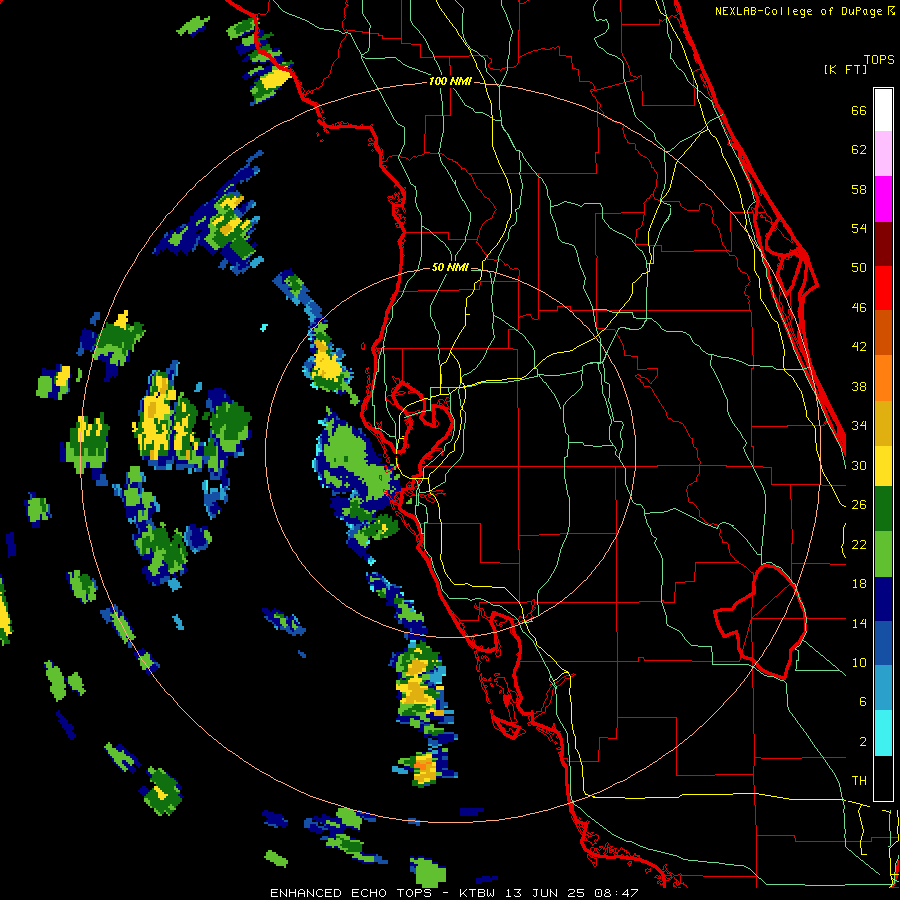
Task: Click the 42 legend value
Action: click(x=859, y=346)
